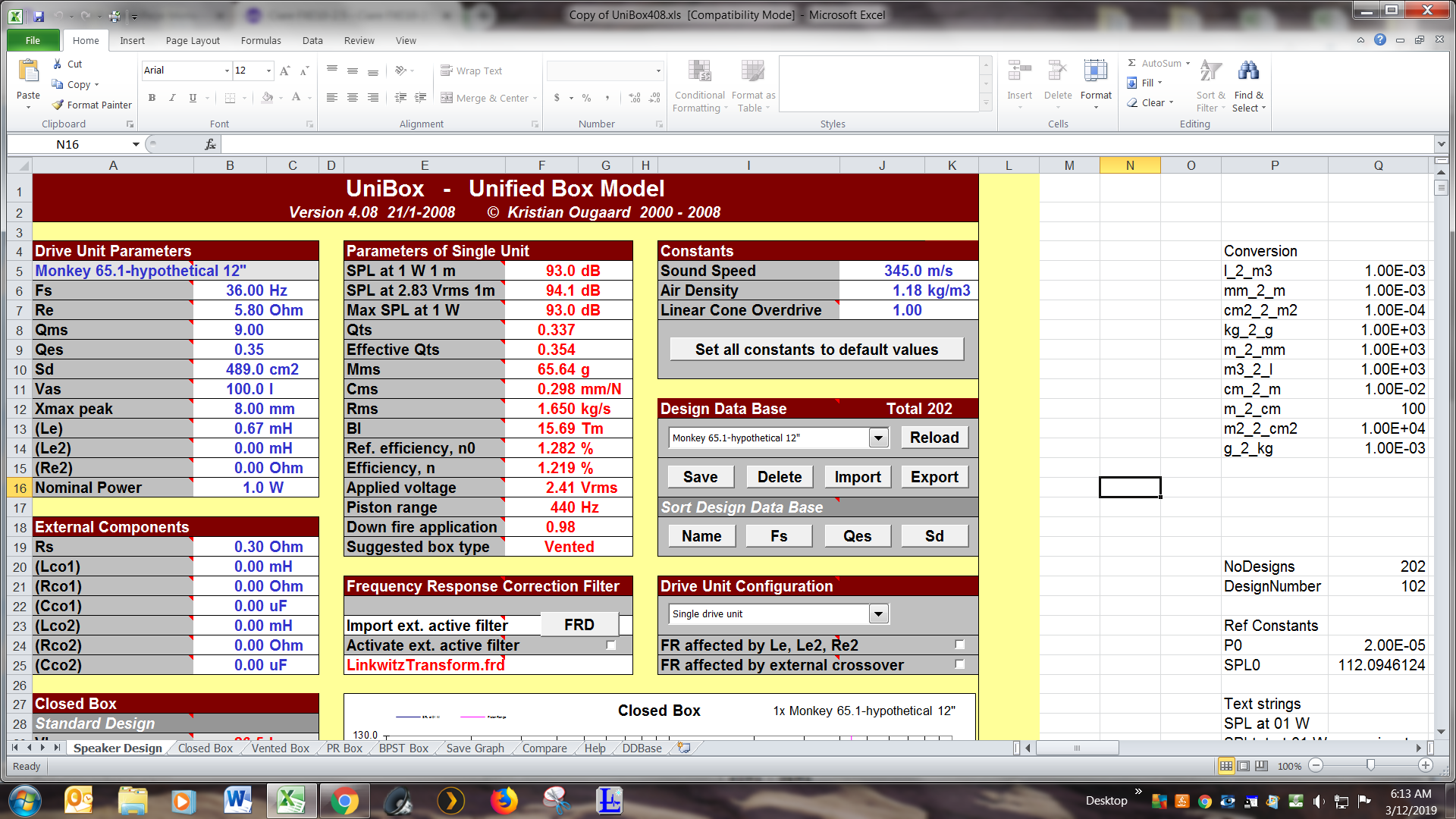Click the Percent Style icon

coord(586,98)
